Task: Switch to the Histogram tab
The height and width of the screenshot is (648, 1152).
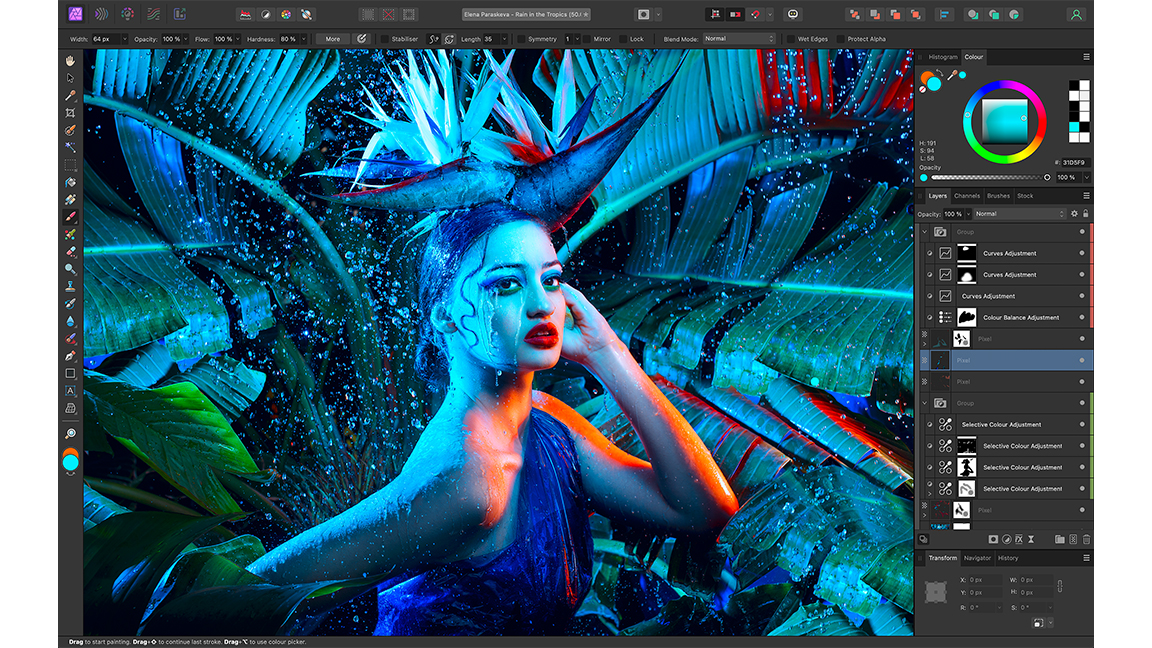Action: (943, 57)
